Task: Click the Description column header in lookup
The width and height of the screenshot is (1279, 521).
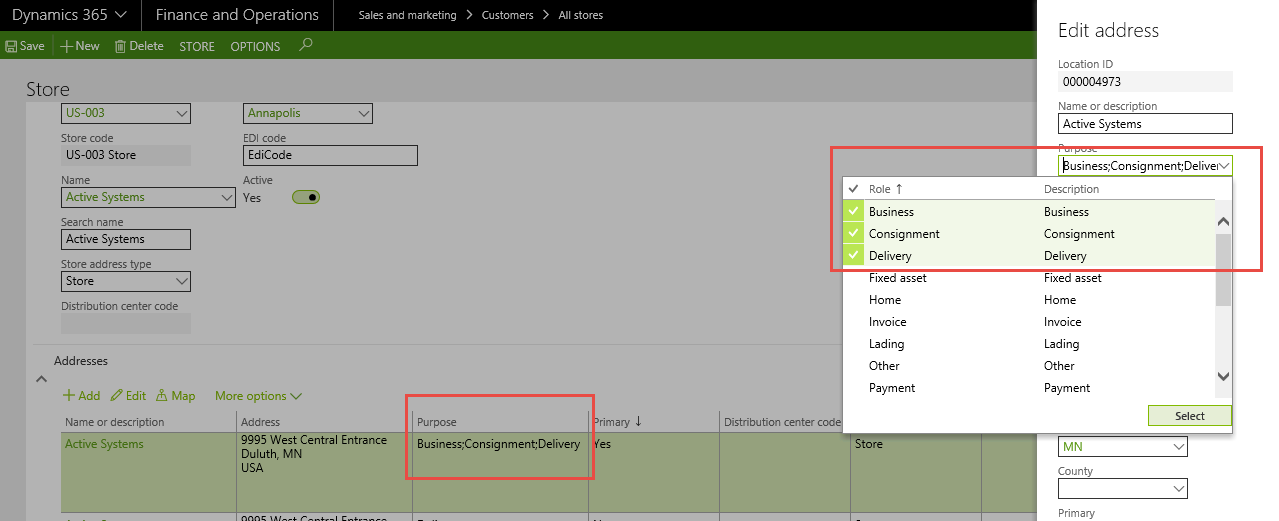Action: tap(1071, 189)
